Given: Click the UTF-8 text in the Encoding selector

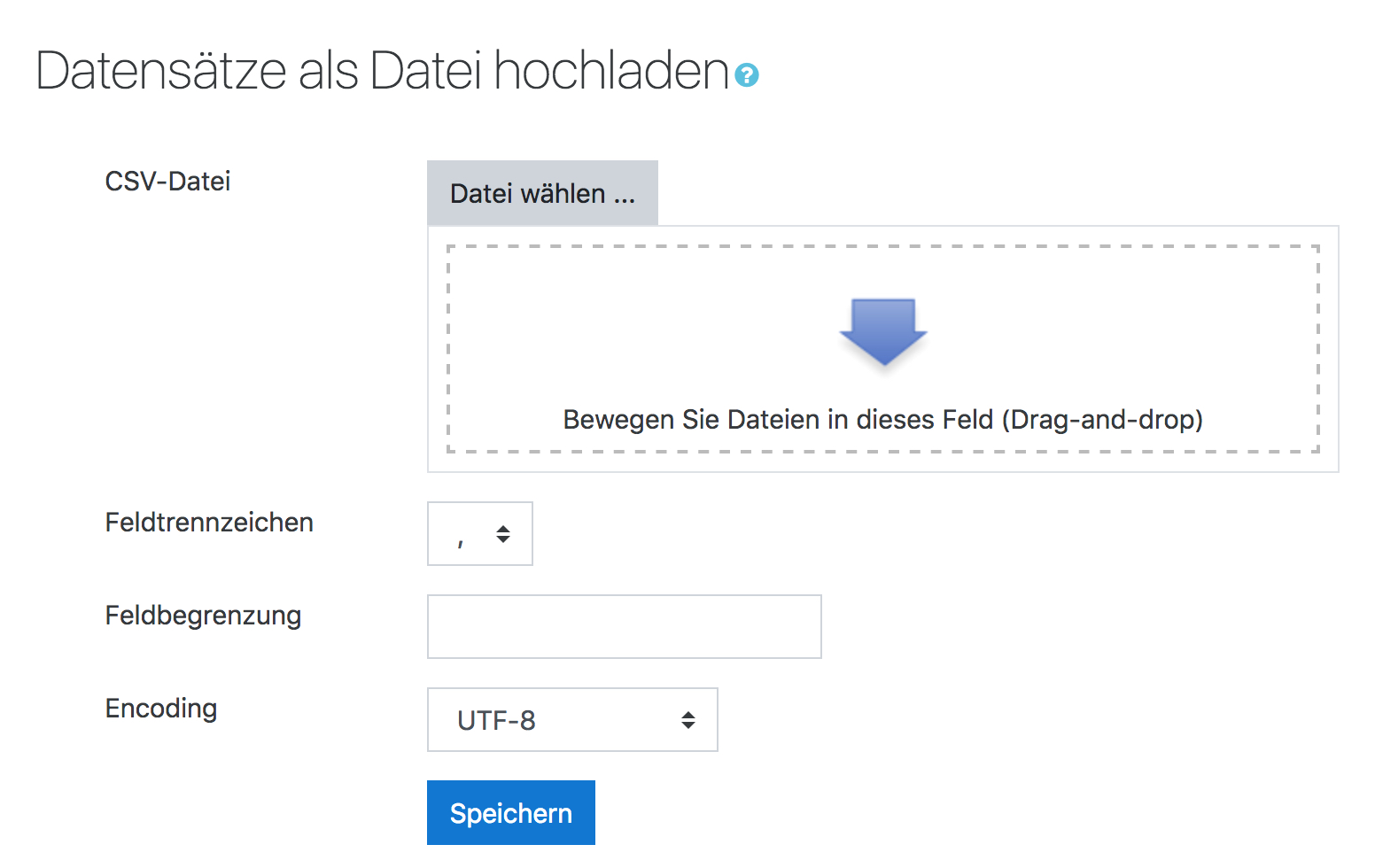Looking at the screenshot, I should coord(496,721).
